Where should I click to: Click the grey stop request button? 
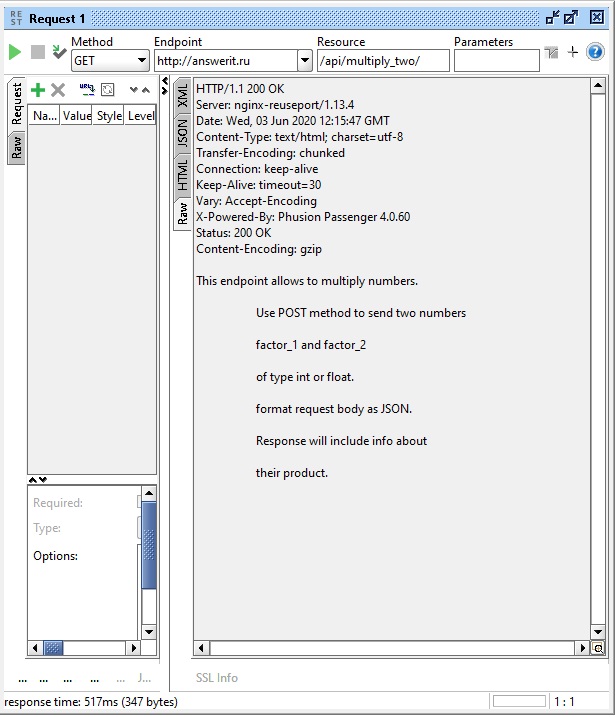click(38, 52)
